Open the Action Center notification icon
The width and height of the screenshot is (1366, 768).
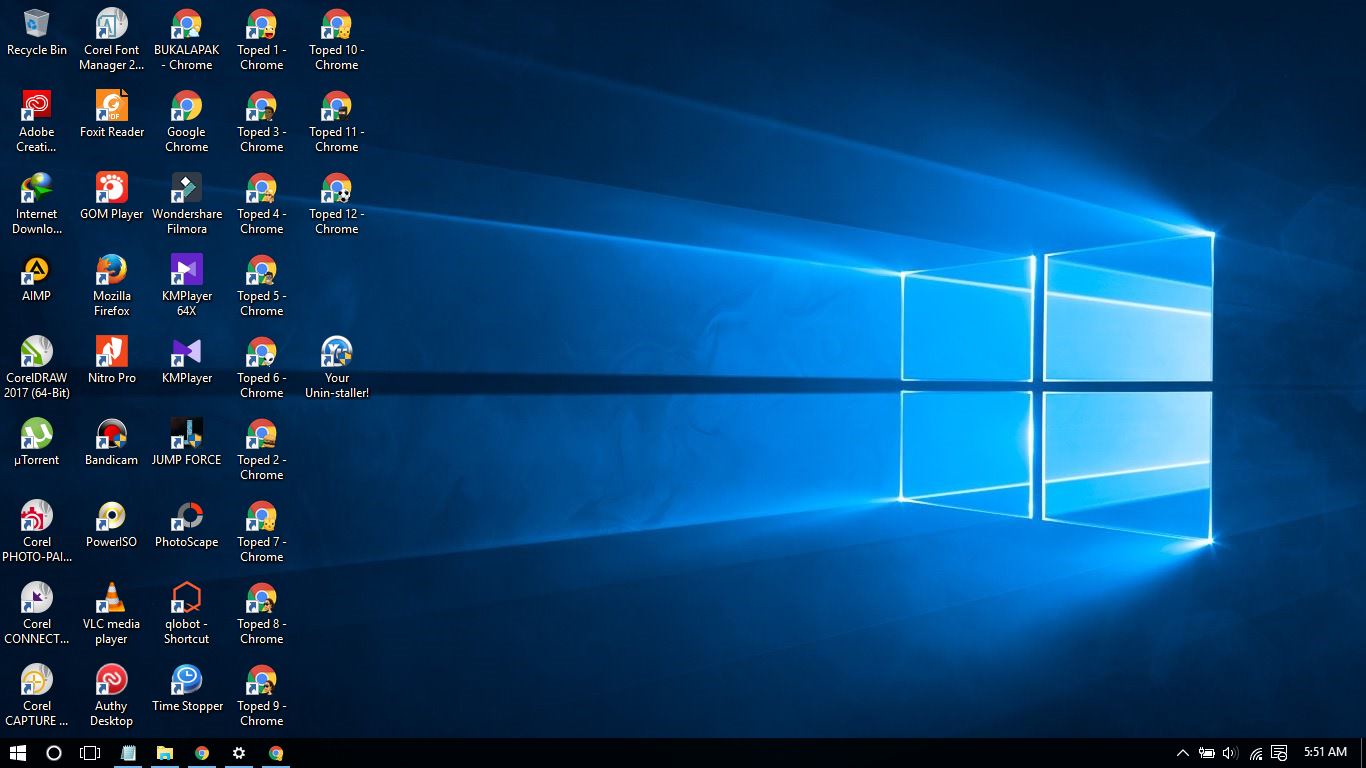[1279, 753]
